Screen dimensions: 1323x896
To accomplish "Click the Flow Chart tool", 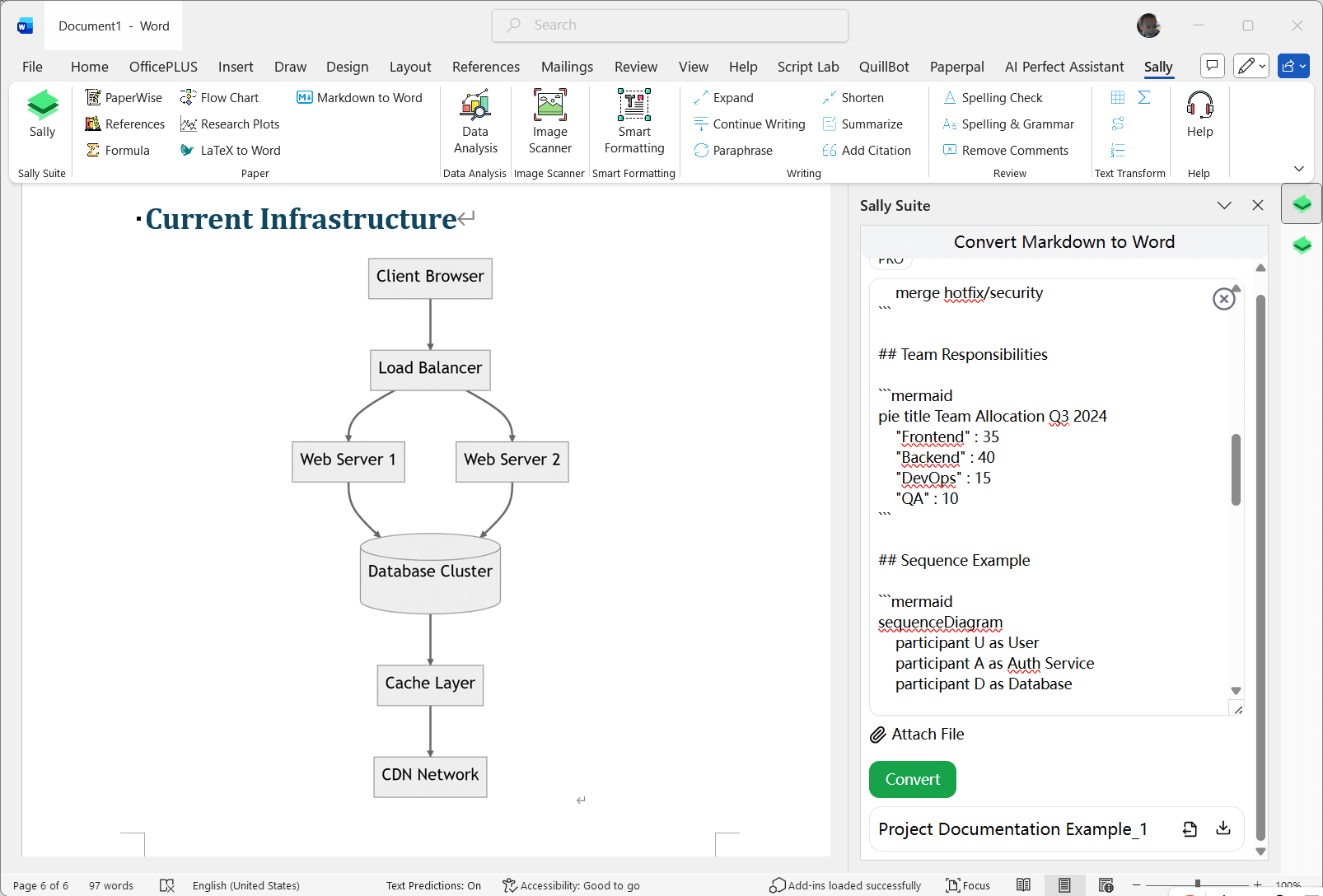I will pyautogui.click(x=220, y=97).
